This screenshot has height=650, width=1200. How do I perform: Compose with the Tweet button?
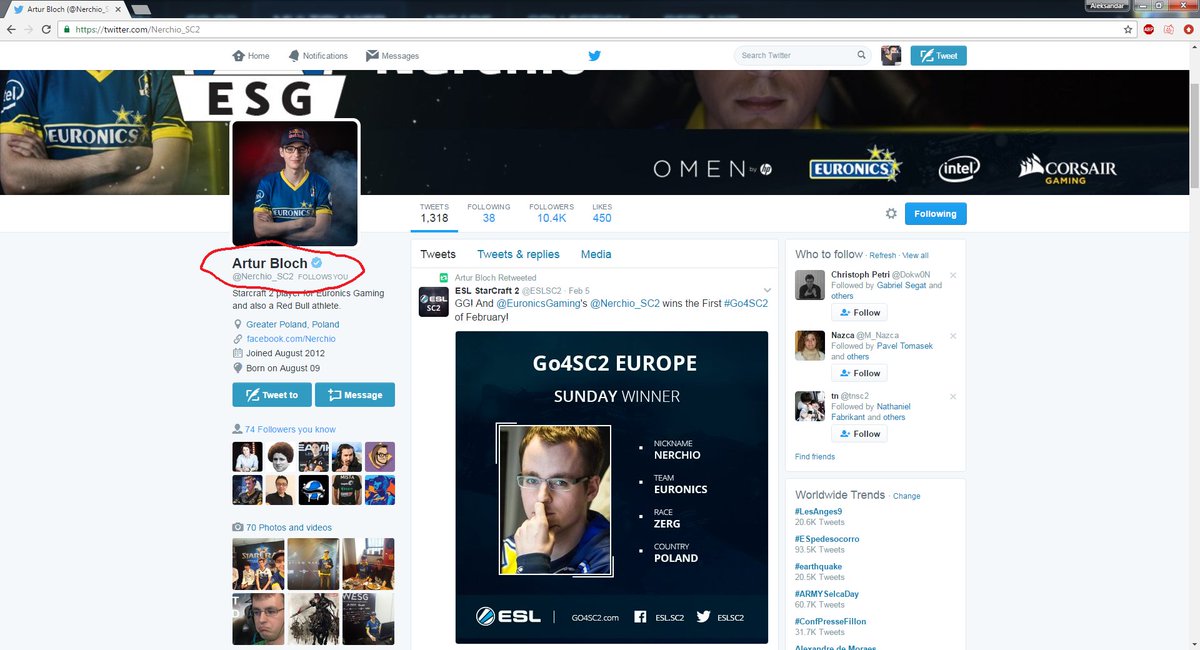[x=939, y=56]
